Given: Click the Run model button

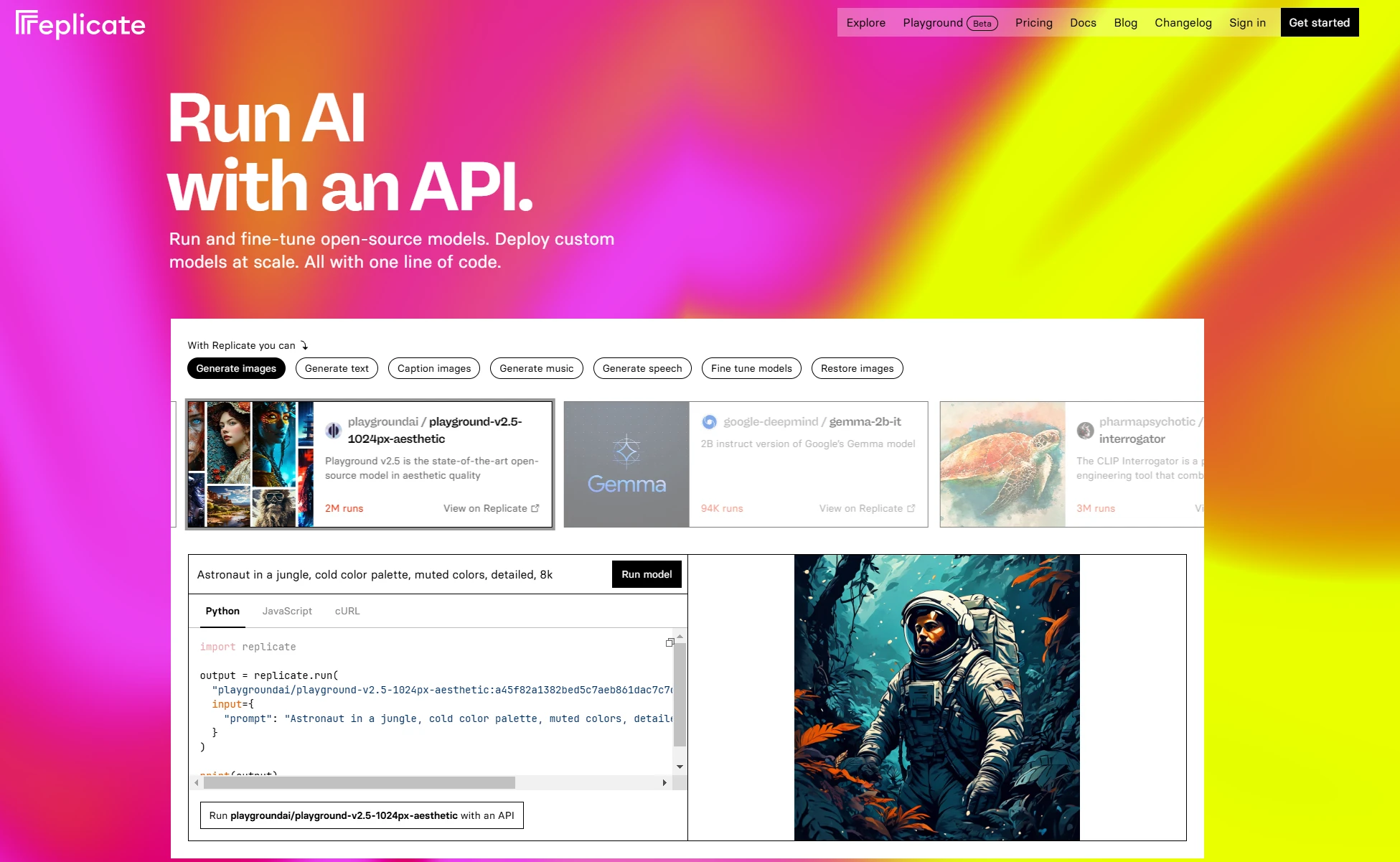Looking at the screenshot, I should coord(647,574).
